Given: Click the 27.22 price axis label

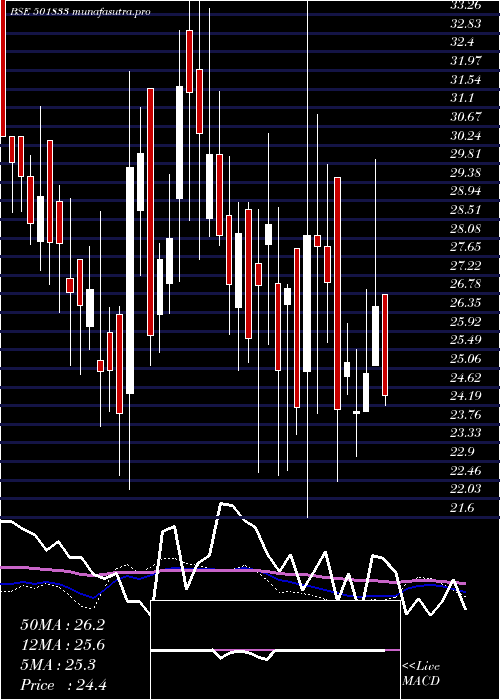Looking at the screenshot, I should coord(466,266).
